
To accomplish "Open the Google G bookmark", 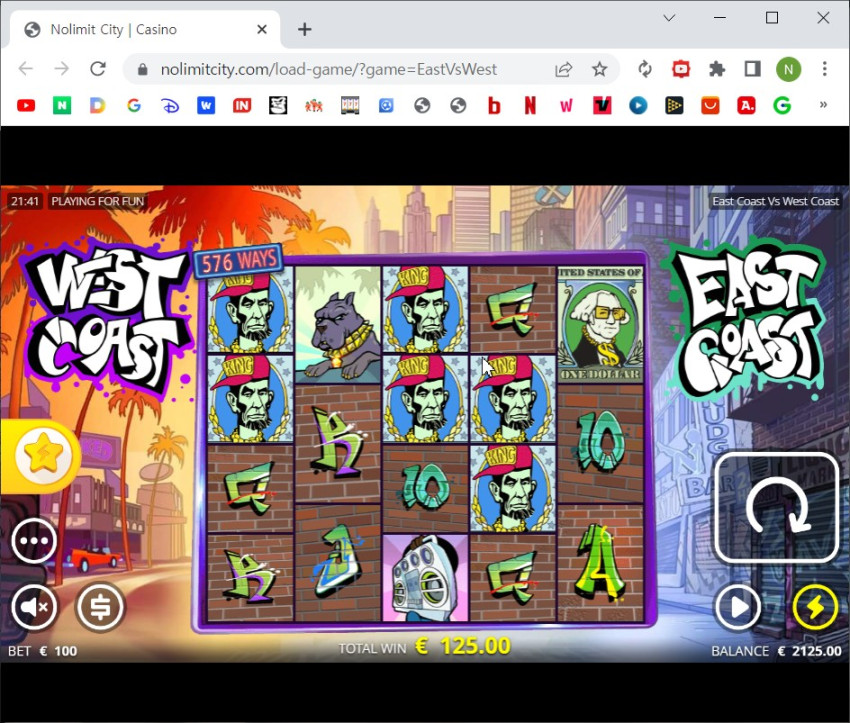I will [x=134, y=105].
